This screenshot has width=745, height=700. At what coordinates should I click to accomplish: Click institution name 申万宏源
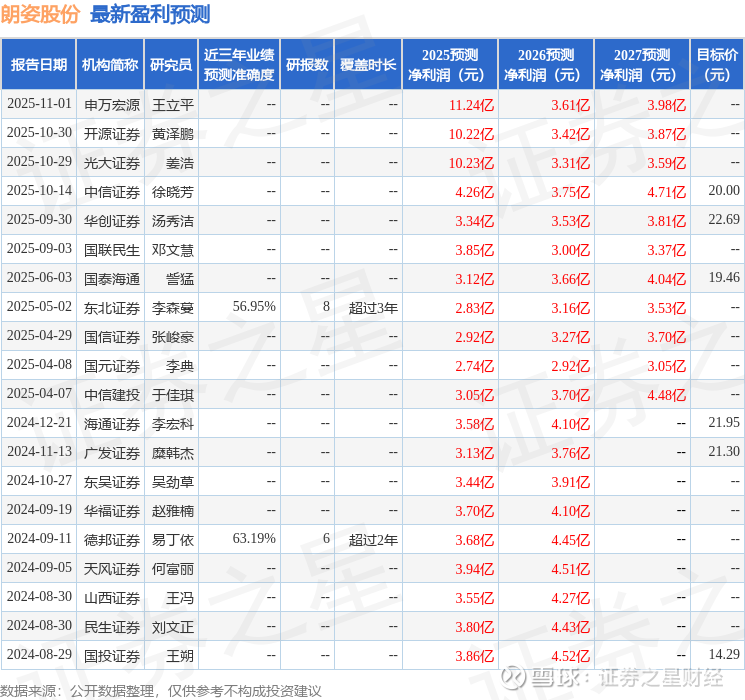[x=112, y=105]
